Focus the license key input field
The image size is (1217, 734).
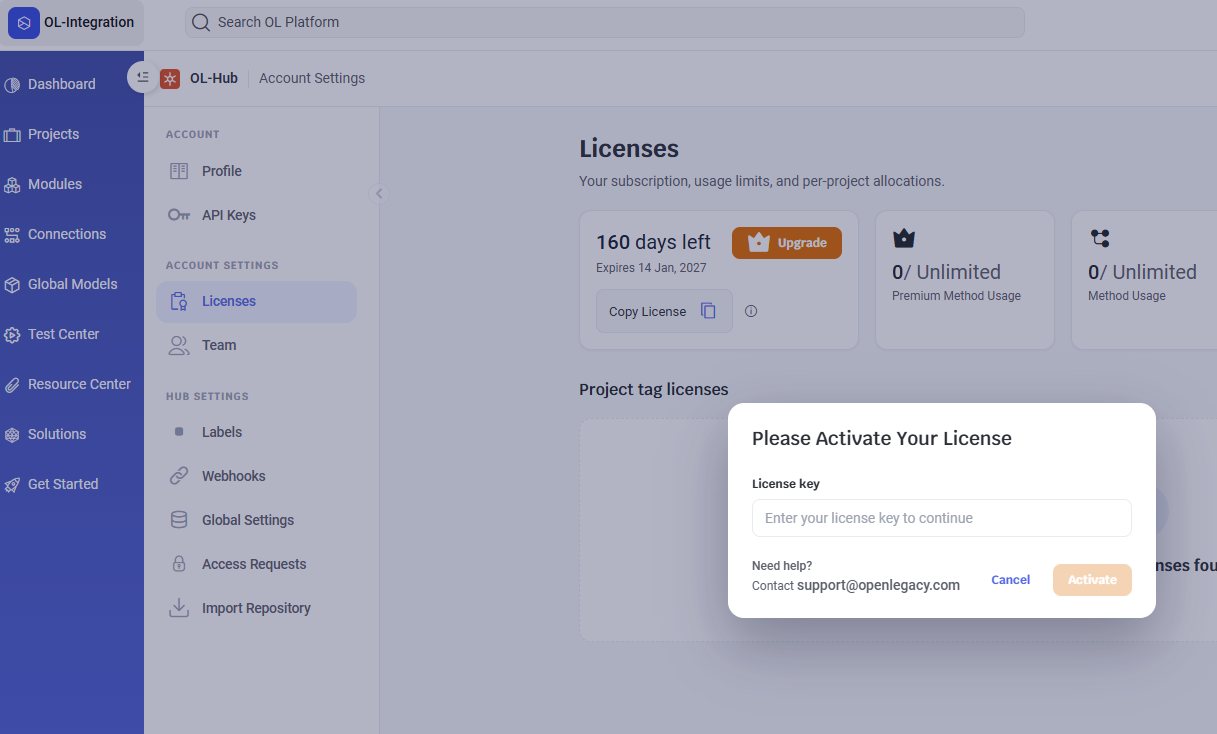tap(942, 518)
